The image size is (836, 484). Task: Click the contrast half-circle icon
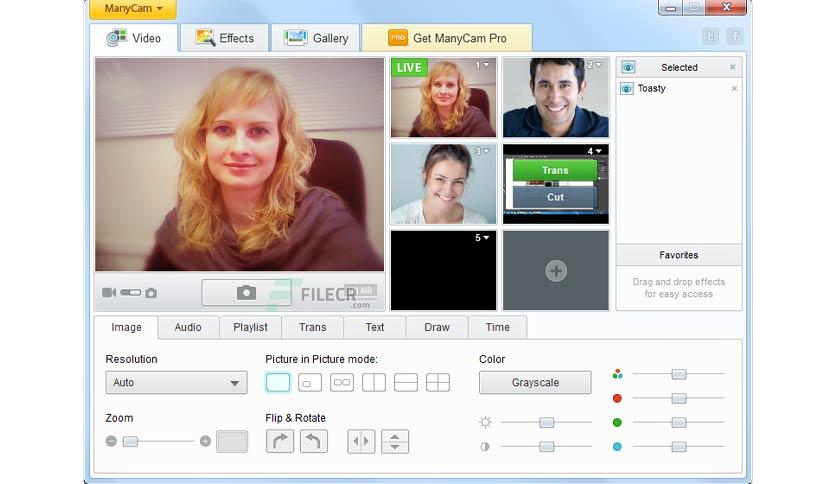(x=485, y=447)
